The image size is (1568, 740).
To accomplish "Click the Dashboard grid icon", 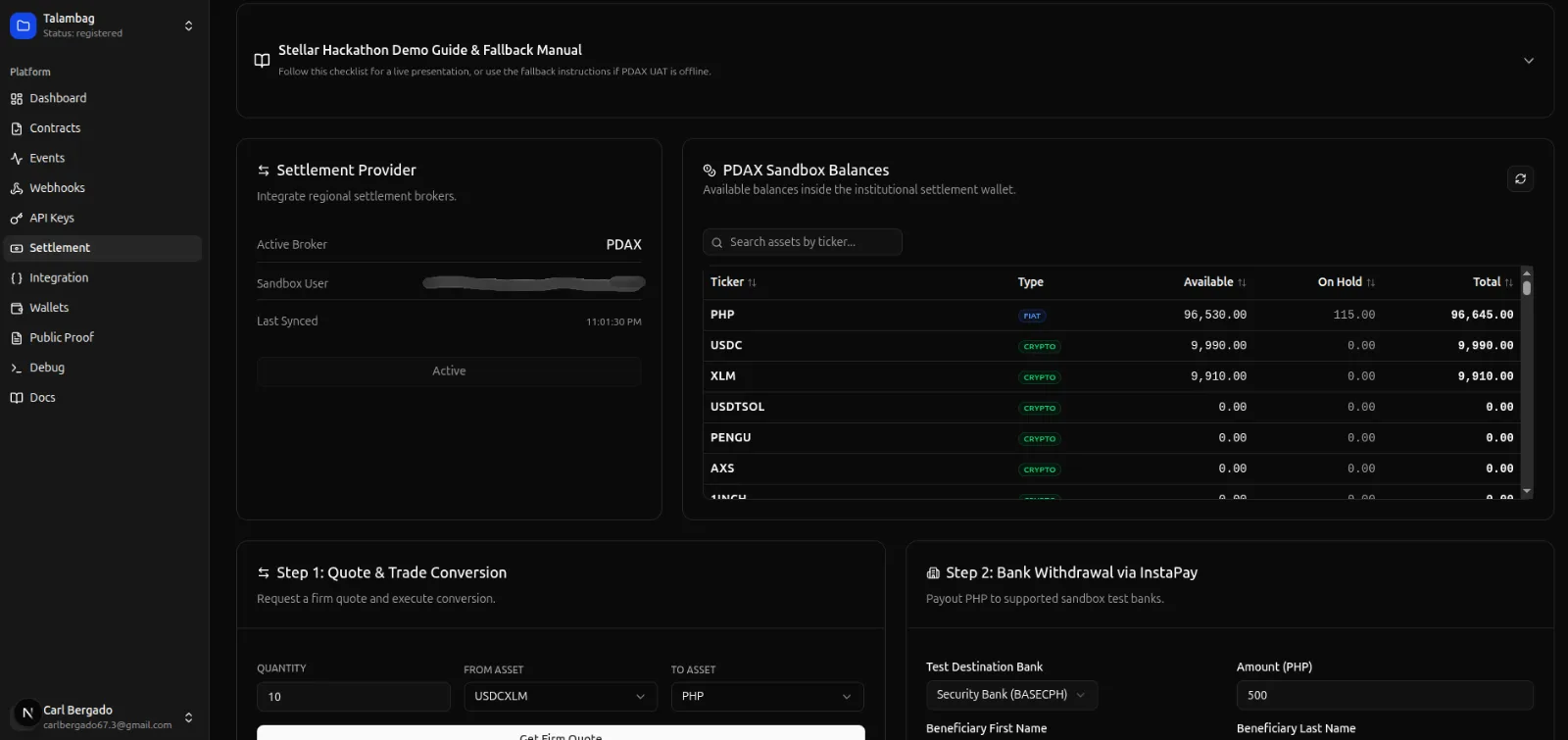I will point(17,99).
